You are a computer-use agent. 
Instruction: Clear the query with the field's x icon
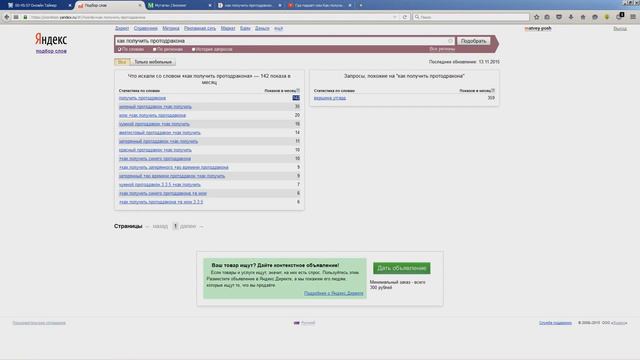[x=451, y=41]
